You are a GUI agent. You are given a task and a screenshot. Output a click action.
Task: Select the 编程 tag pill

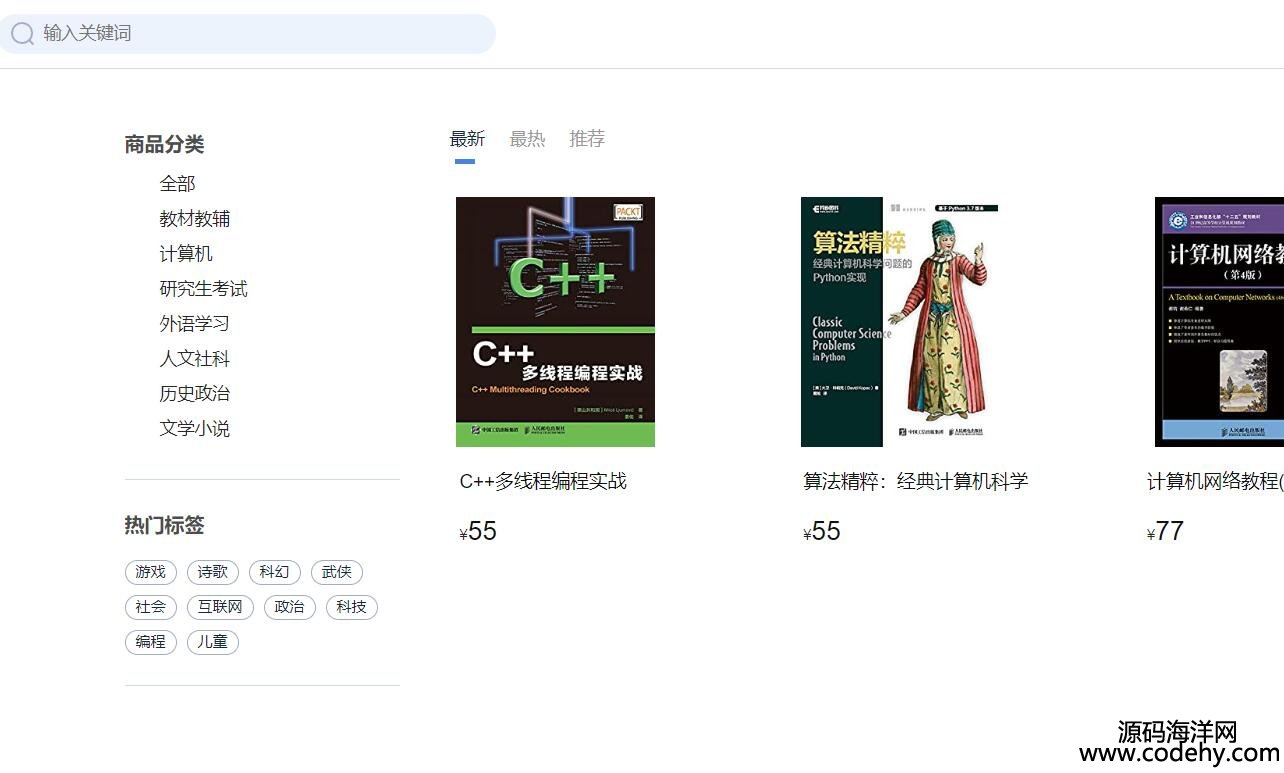click(151, 642)
